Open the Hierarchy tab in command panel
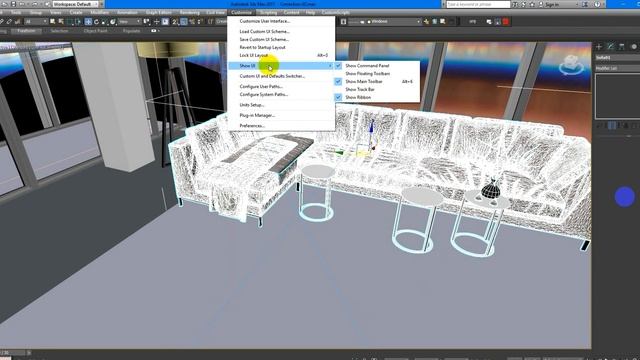The width and height of the screenshot is (640, 360). tap(622, 47)
